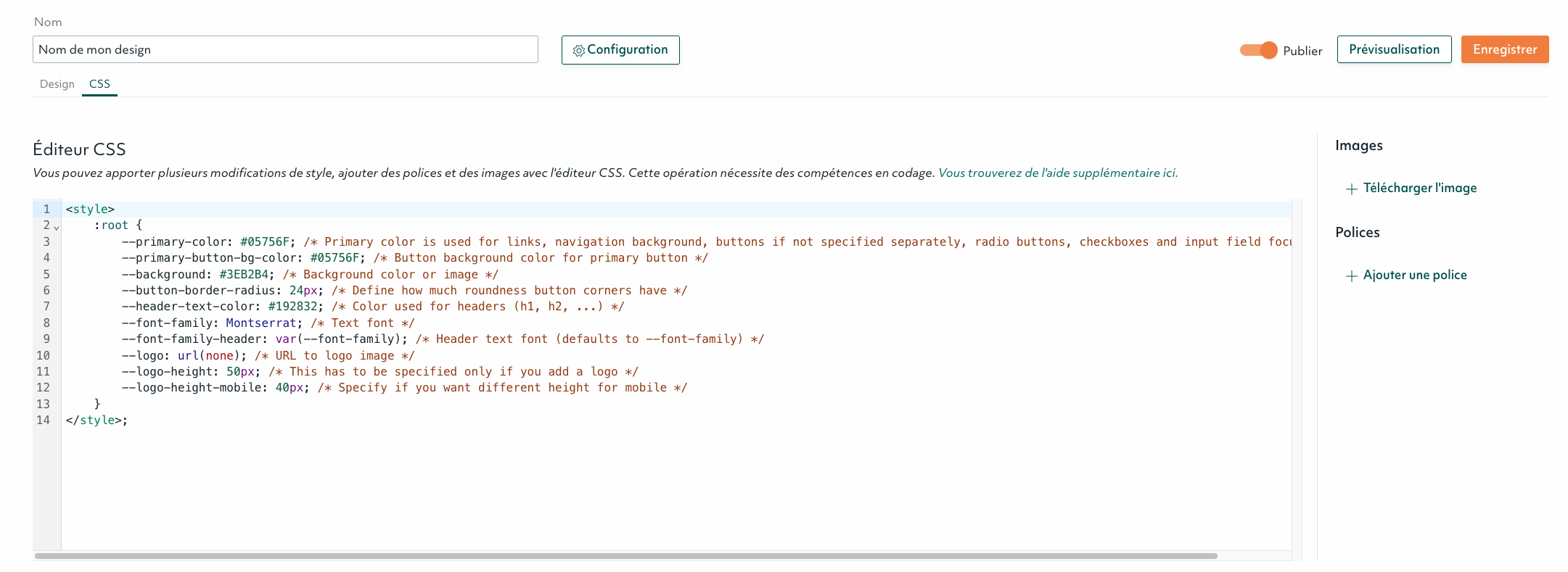Collapse the :root block fold arrow on line 2

coord(57,228)
